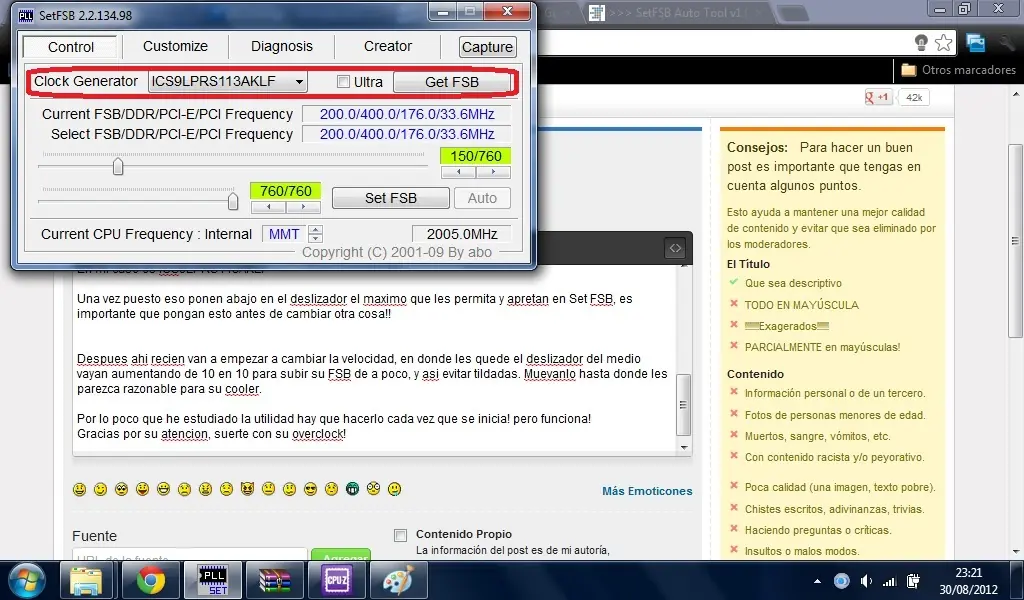This screenshot has height=600, width=1024.
Task: Enable the Ultra checkbox
Action: click(343, 82)
